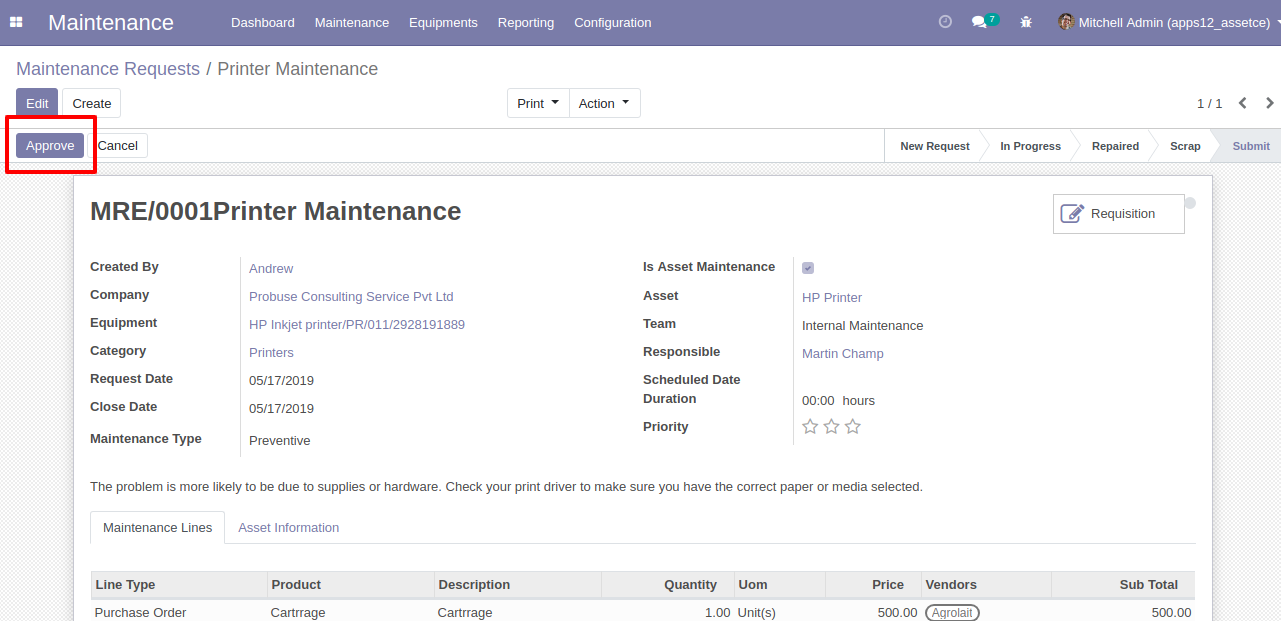Open the Equipments menu

[x=443, y=22]
